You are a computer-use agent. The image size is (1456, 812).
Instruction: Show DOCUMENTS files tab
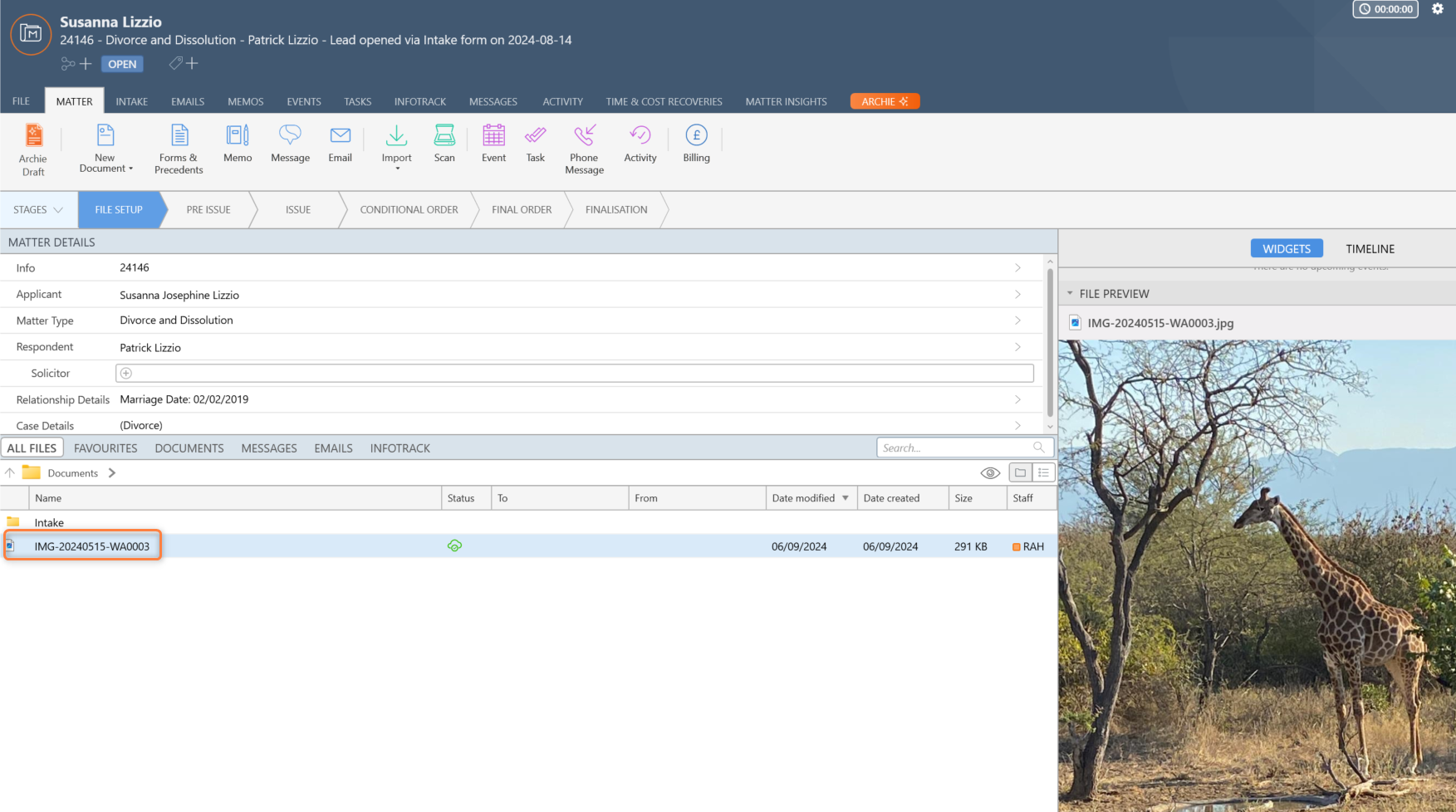189,448
